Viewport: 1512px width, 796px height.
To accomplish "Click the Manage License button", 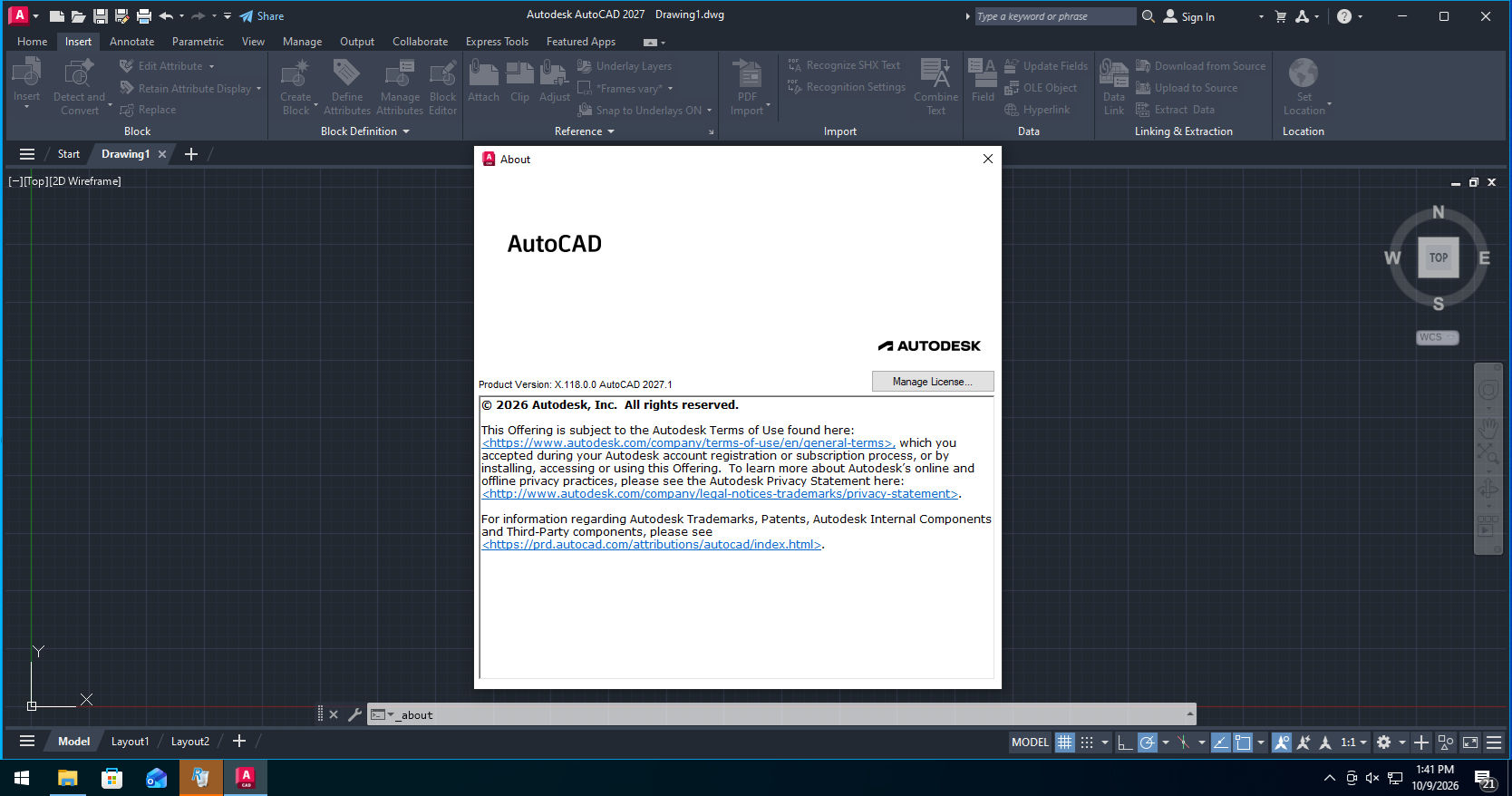I will click(x=933, y=382).
